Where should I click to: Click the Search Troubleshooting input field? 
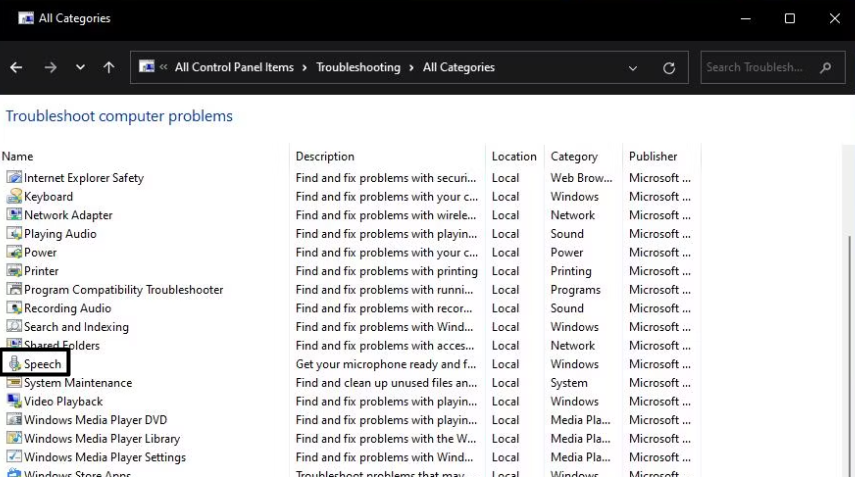click(x=756, y=68)
